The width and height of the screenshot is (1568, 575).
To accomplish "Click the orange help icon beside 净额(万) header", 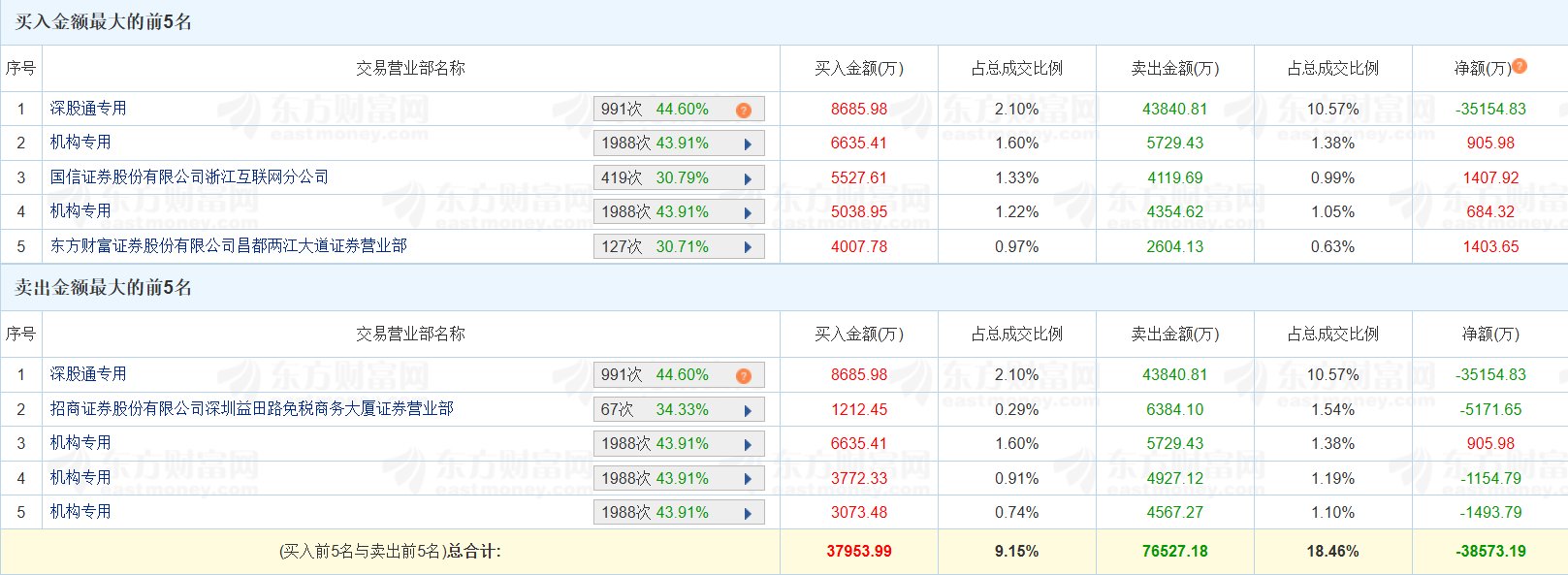I will click(1520, 66).
